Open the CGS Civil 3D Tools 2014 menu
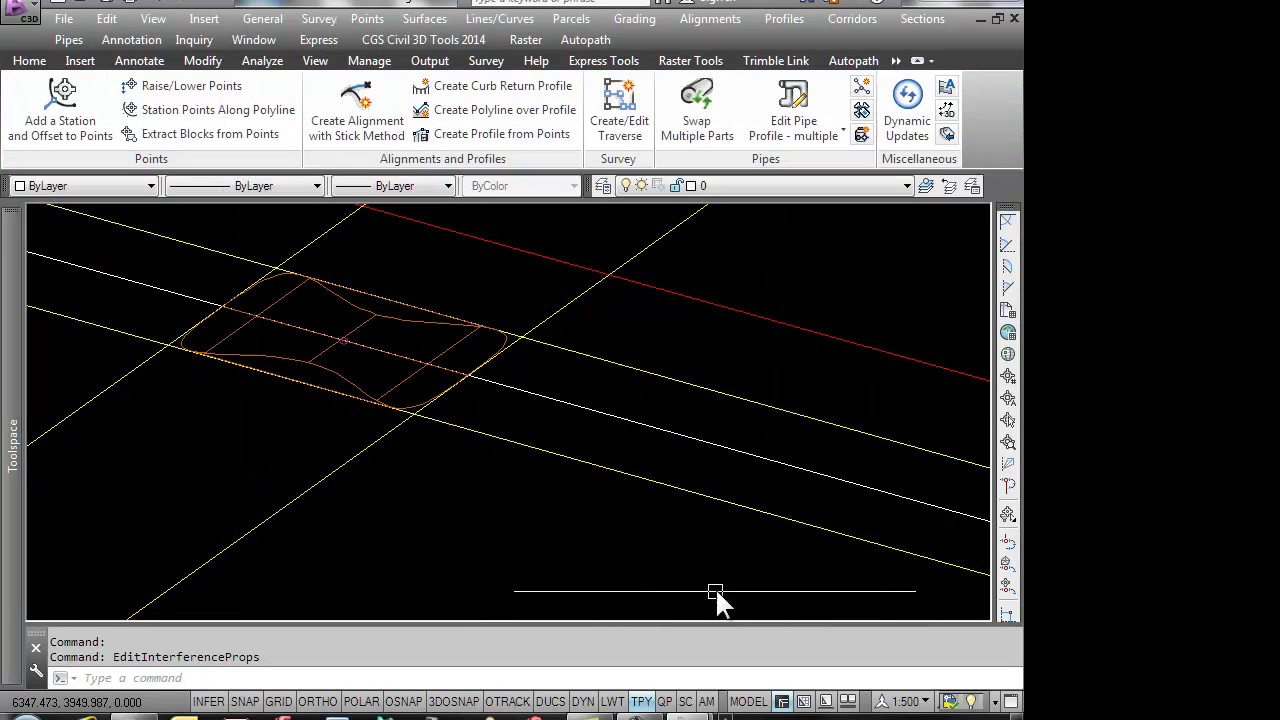Image resolution: width=1280 pixels, height=720 pixels. tap(423, 40)
